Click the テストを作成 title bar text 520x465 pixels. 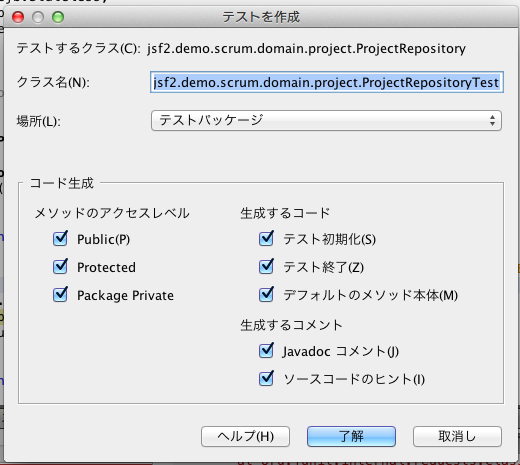coord(261,17)
